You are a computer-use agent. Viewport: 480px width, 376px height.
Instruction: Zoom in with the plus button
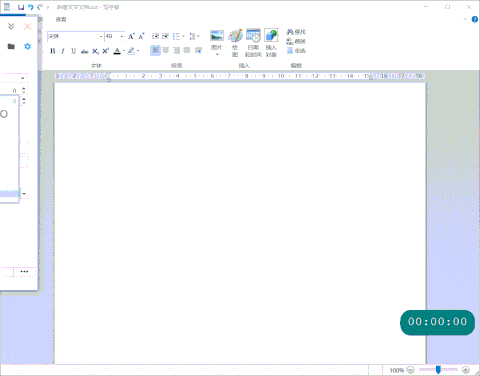point(466,370)
